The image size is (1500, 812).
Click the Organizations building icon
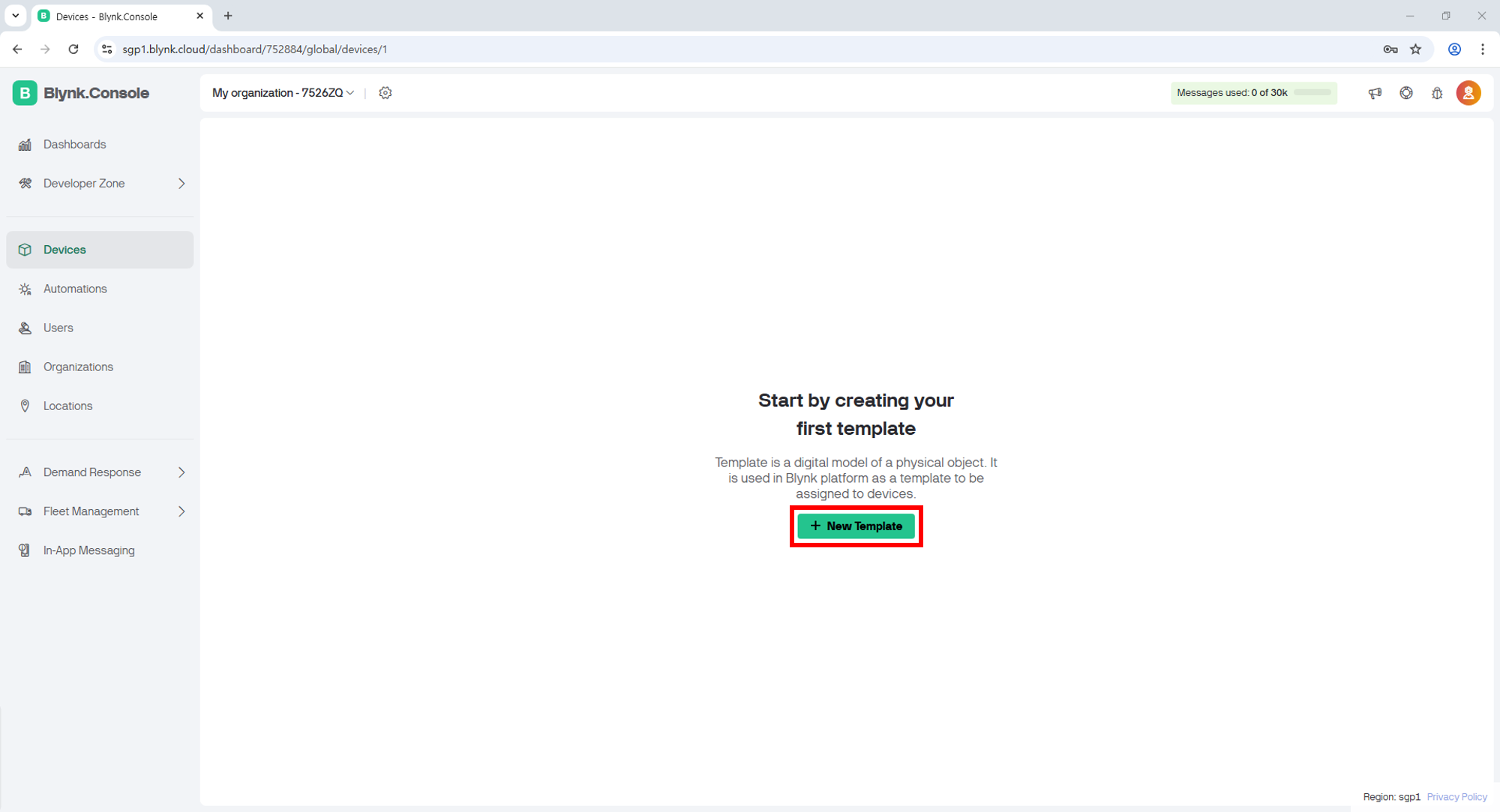(x=25, y=367)
